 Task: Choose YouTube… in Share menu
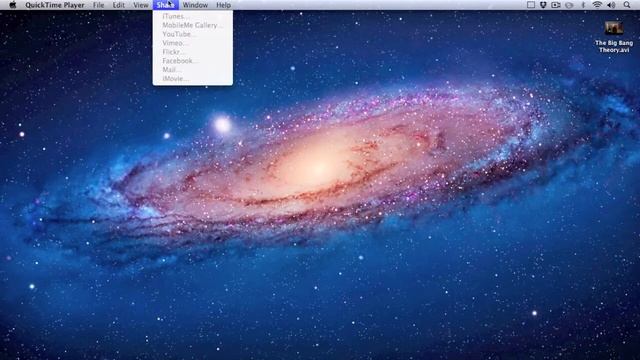(193, 34)
